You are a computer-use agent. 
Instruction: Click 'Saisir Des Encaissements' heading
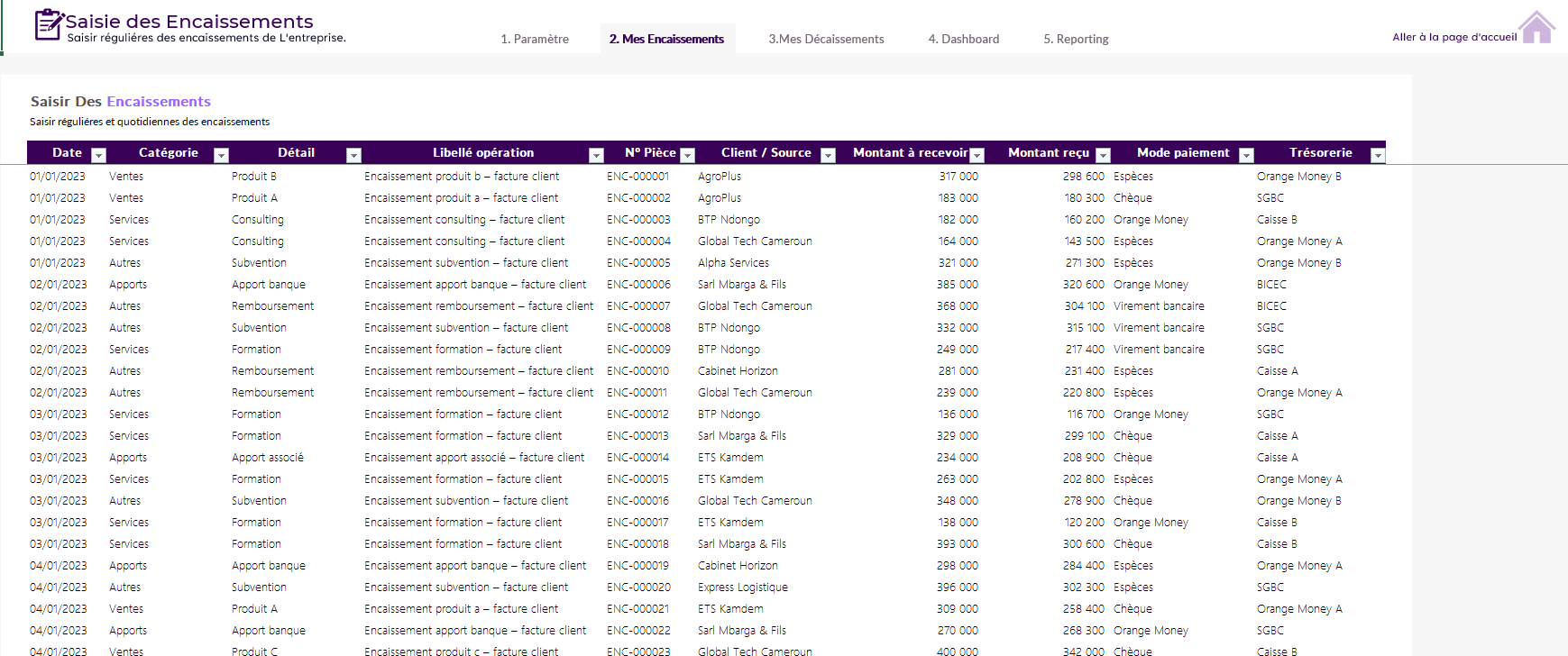coord(121,102)
